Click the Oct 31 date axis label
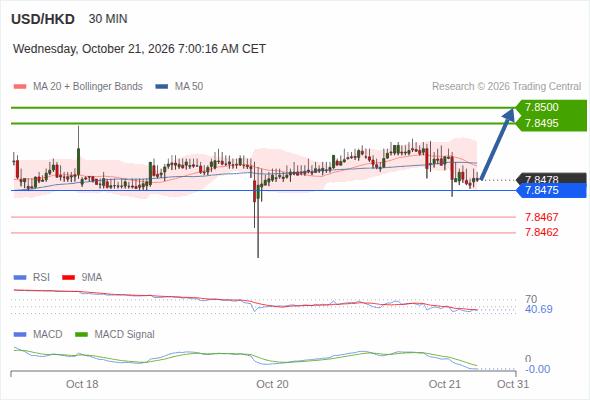 pos(513,384)
